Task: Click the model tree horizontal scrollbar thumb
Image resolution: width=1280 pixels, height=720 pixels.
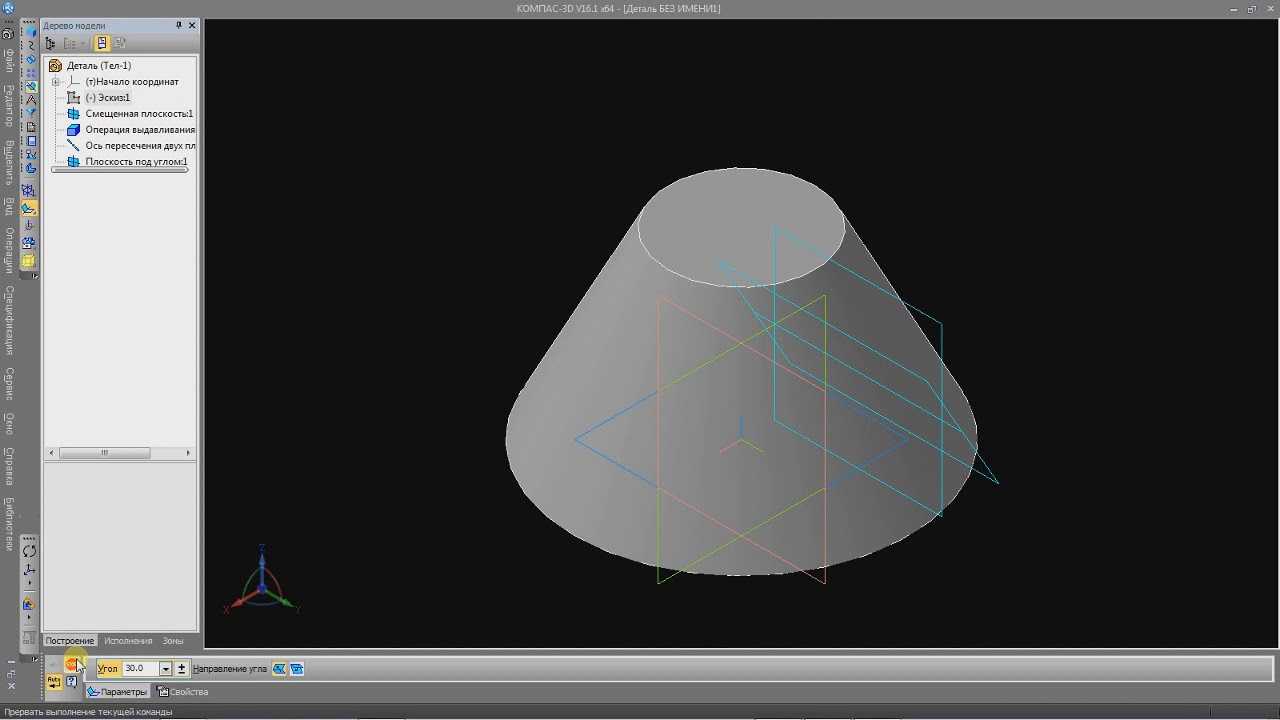Action: click(x=104, y=453)
